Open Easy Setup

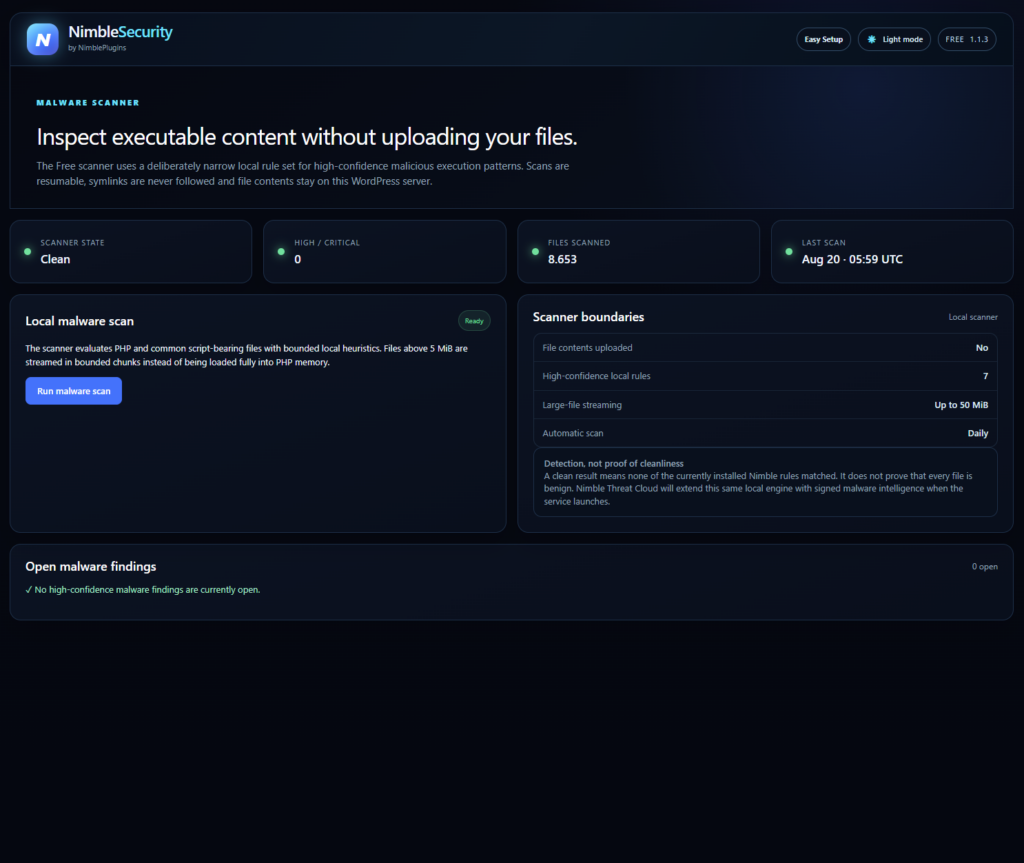tap(824, 39)
